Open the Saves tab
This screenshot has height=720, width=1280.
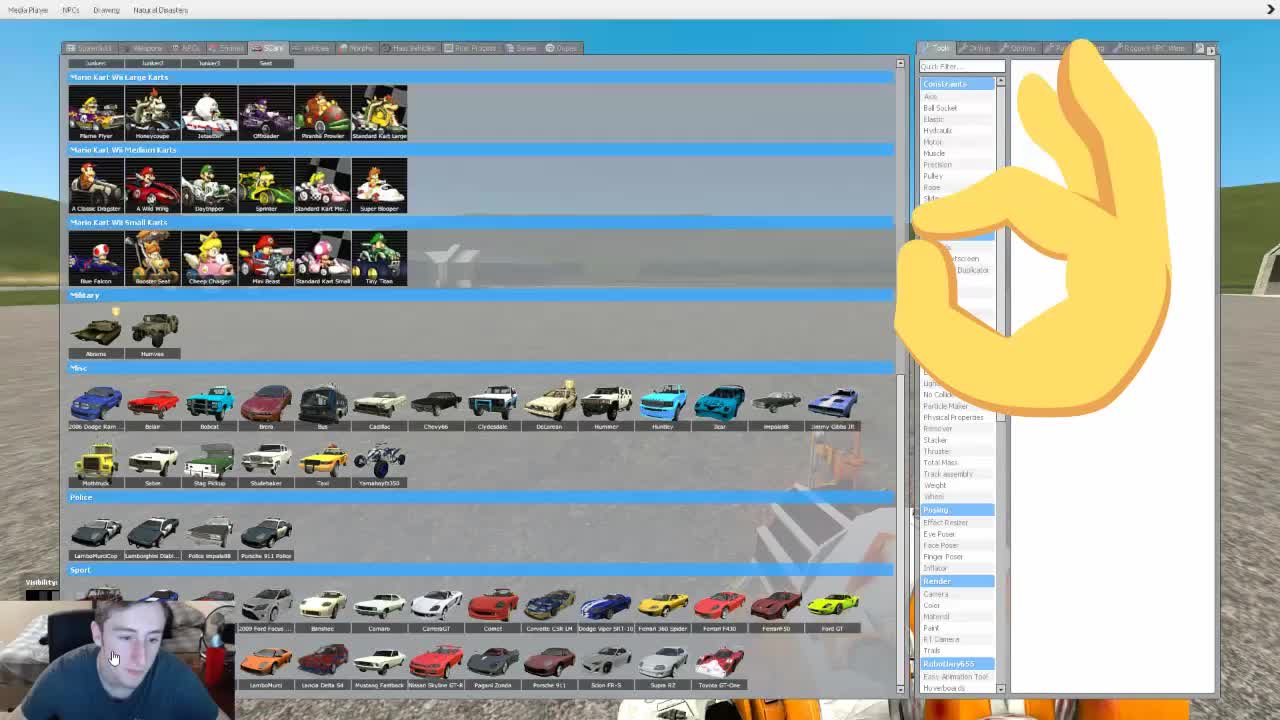[522, 48]
